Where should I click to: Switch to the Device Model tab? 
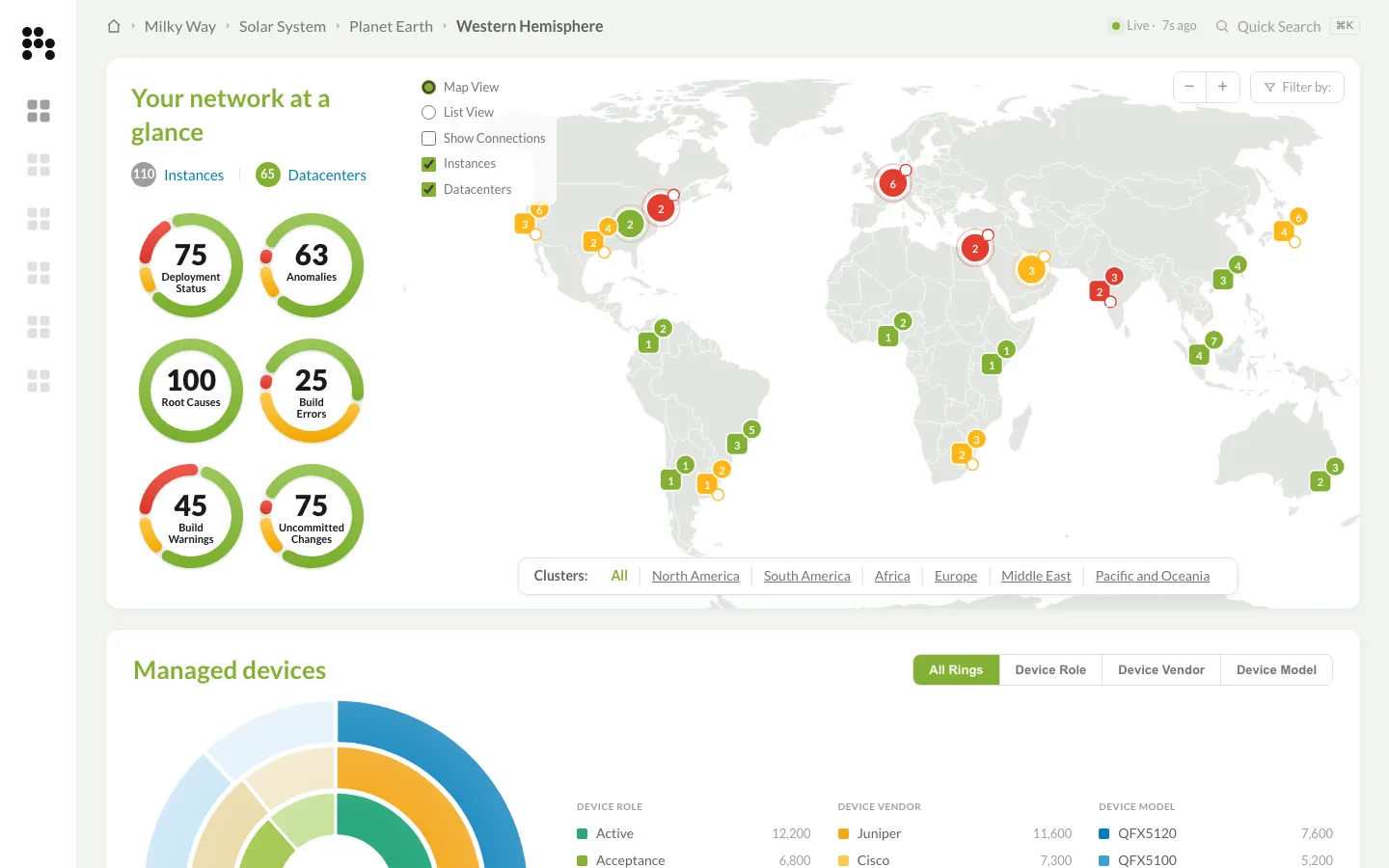tap(1276, 670)
